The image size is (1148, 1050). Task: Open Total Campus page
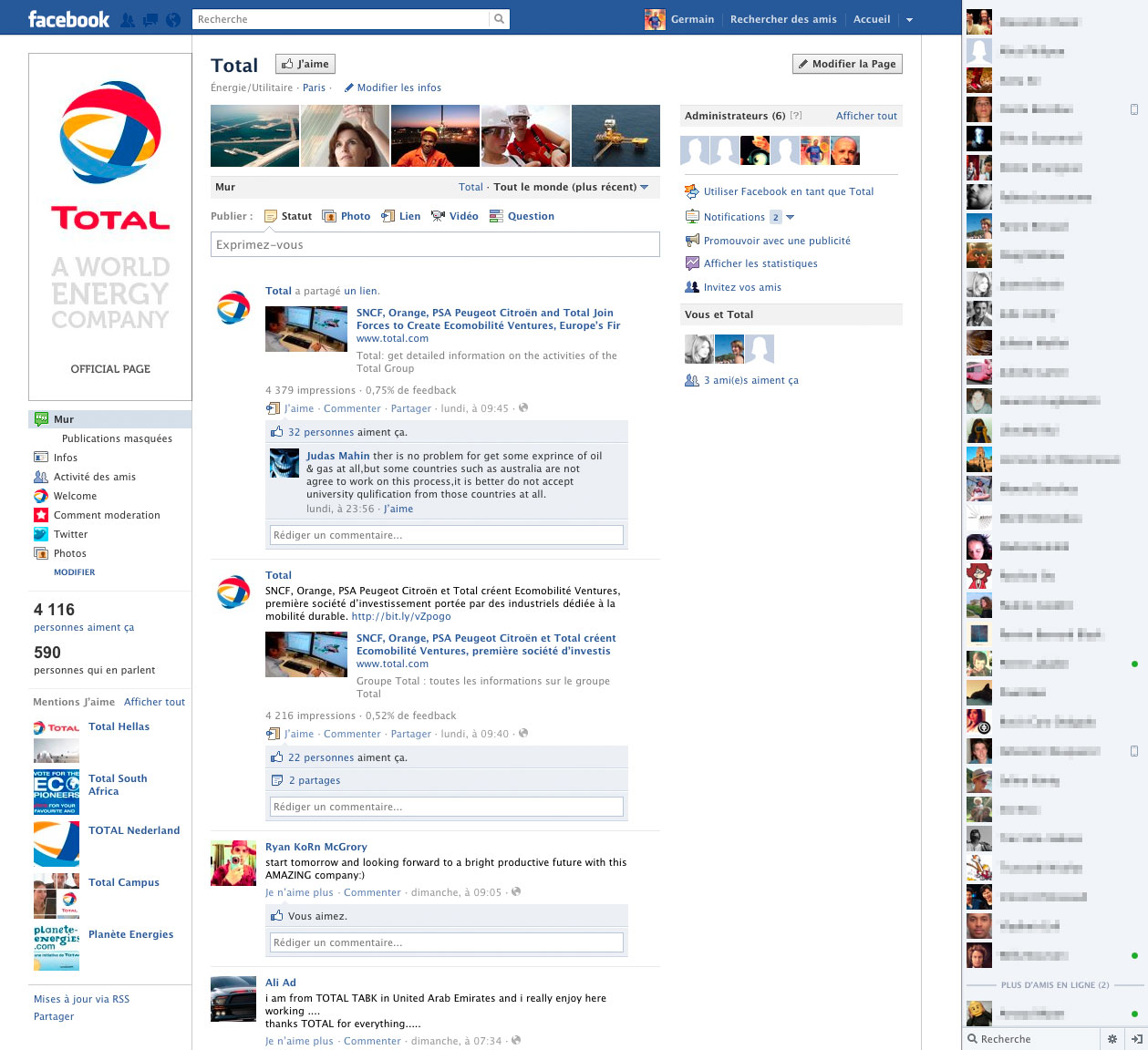(124, 882)
